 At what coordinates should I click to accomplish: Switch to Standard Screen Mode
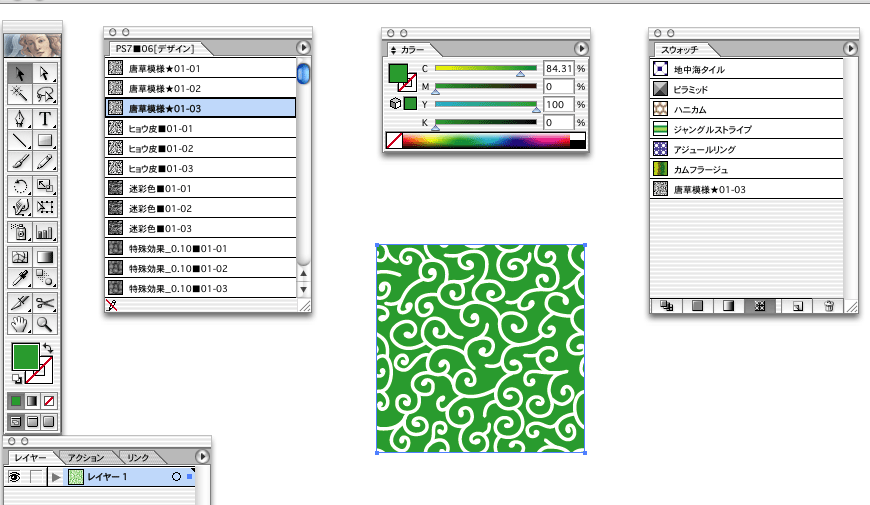click(16, 422)
